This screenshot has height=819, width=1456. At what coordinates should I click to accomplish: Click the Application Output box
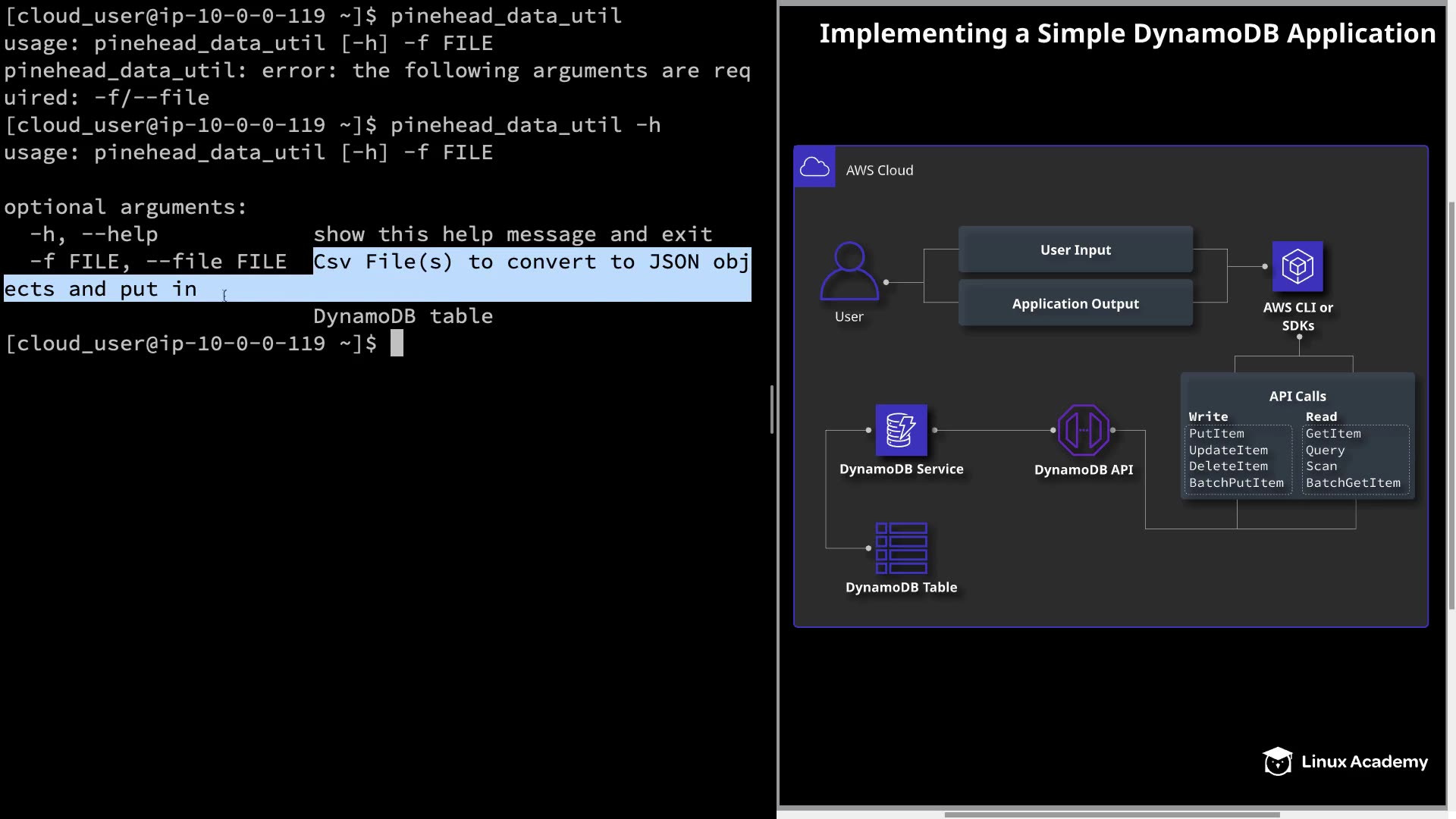(1075, 303)
